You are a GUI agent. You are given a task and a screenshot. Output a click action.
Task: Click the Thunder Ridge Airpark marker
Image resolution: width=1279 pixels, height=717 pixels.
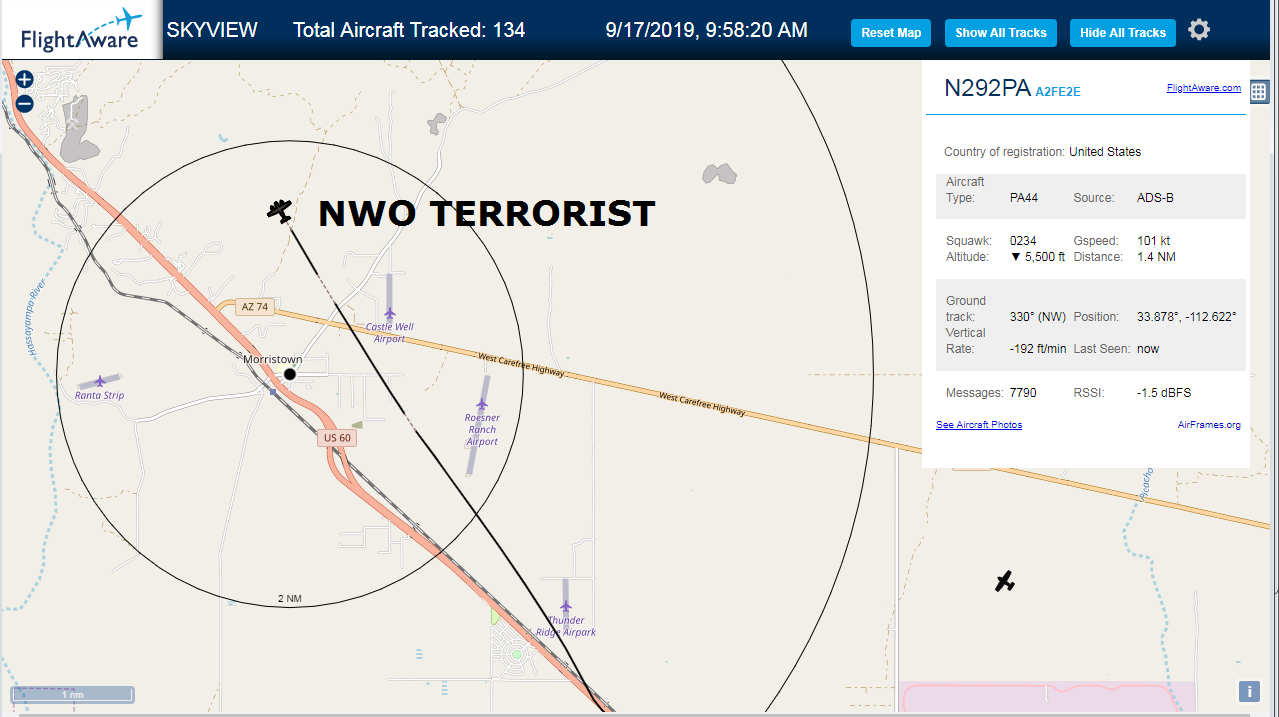566,606
